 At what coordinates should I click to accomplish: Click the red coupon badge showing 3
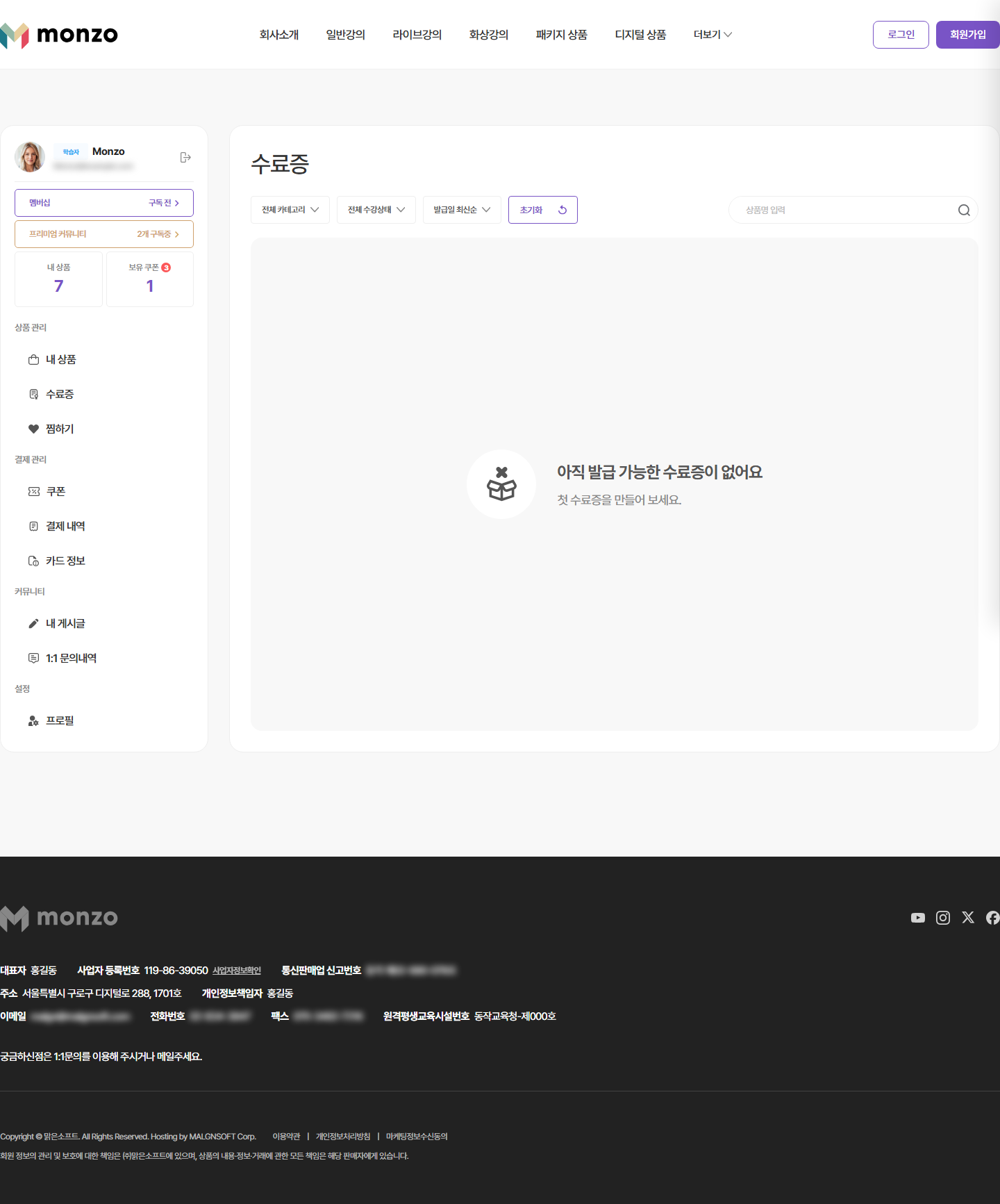click(x=166, y=267)
